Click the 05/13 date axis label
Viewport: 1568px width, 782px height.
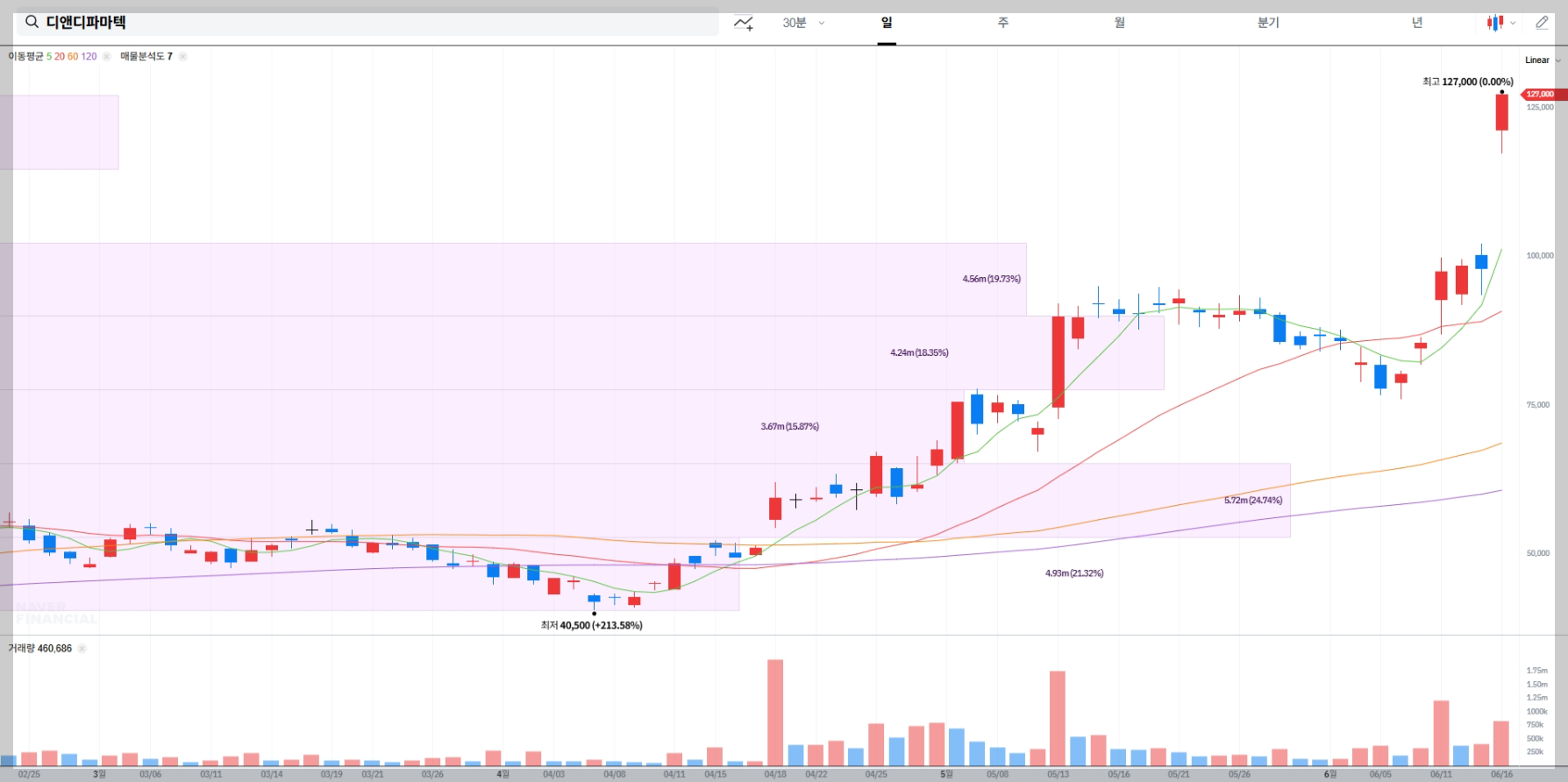pyautogui.click(x=1058, y=774)
